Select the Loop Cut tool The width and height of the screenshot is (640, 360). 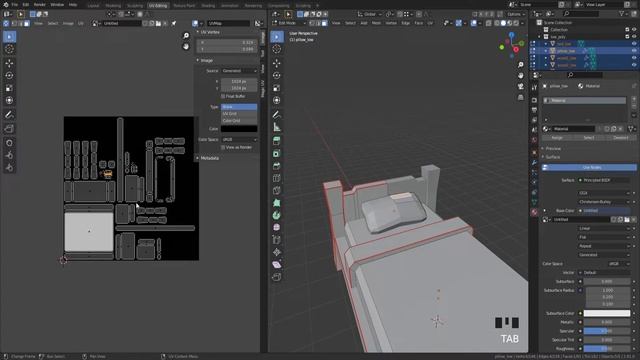277,178
